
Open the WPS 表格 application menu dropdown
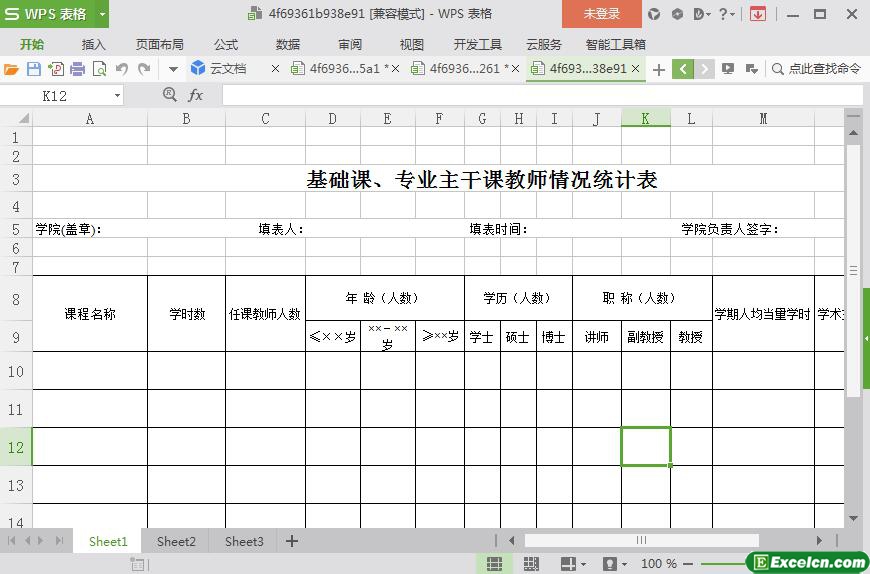tap(102, 14)
